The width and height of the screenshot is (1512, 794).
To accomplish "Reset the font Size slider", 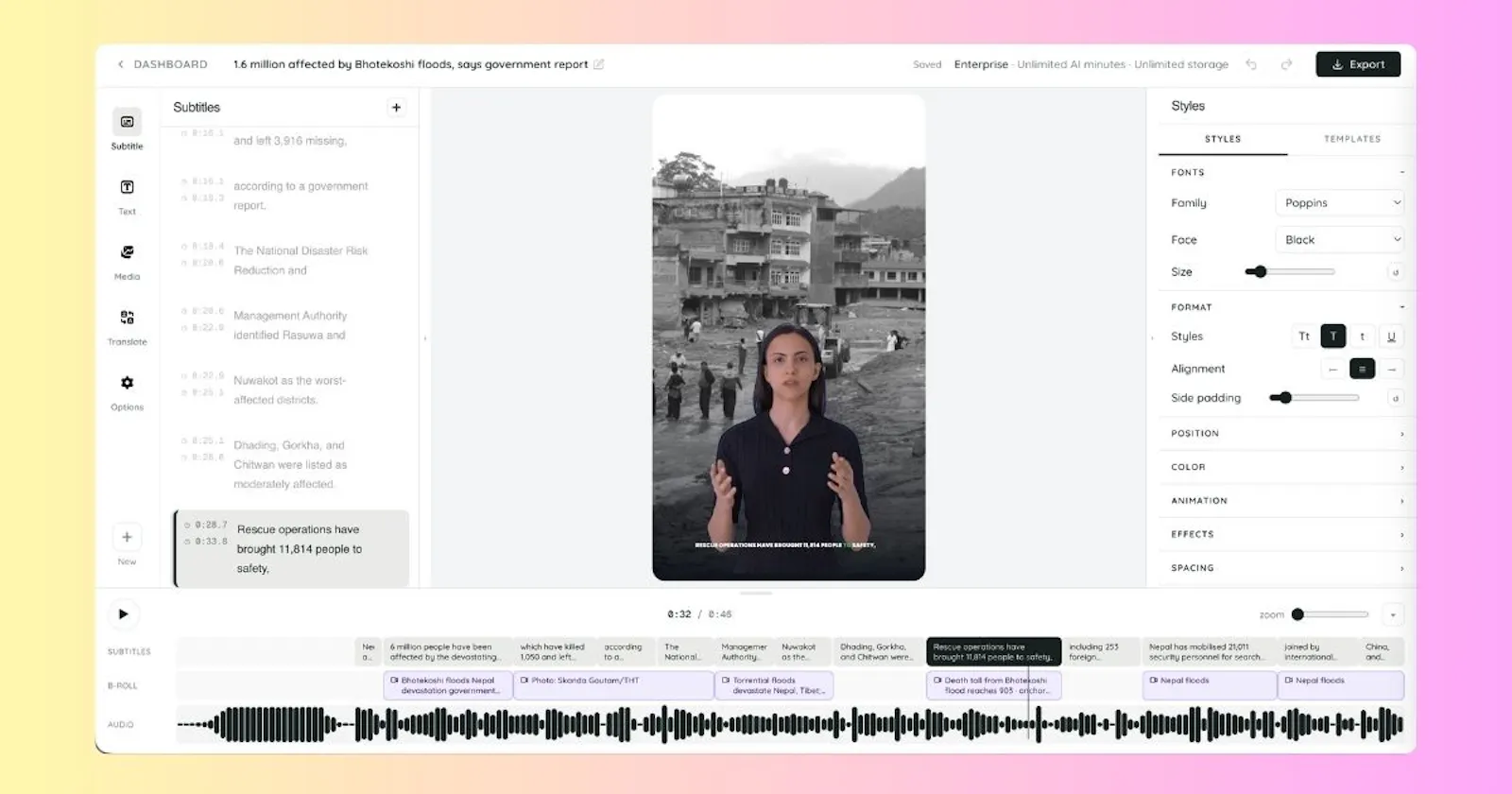I will (1395, 272).
